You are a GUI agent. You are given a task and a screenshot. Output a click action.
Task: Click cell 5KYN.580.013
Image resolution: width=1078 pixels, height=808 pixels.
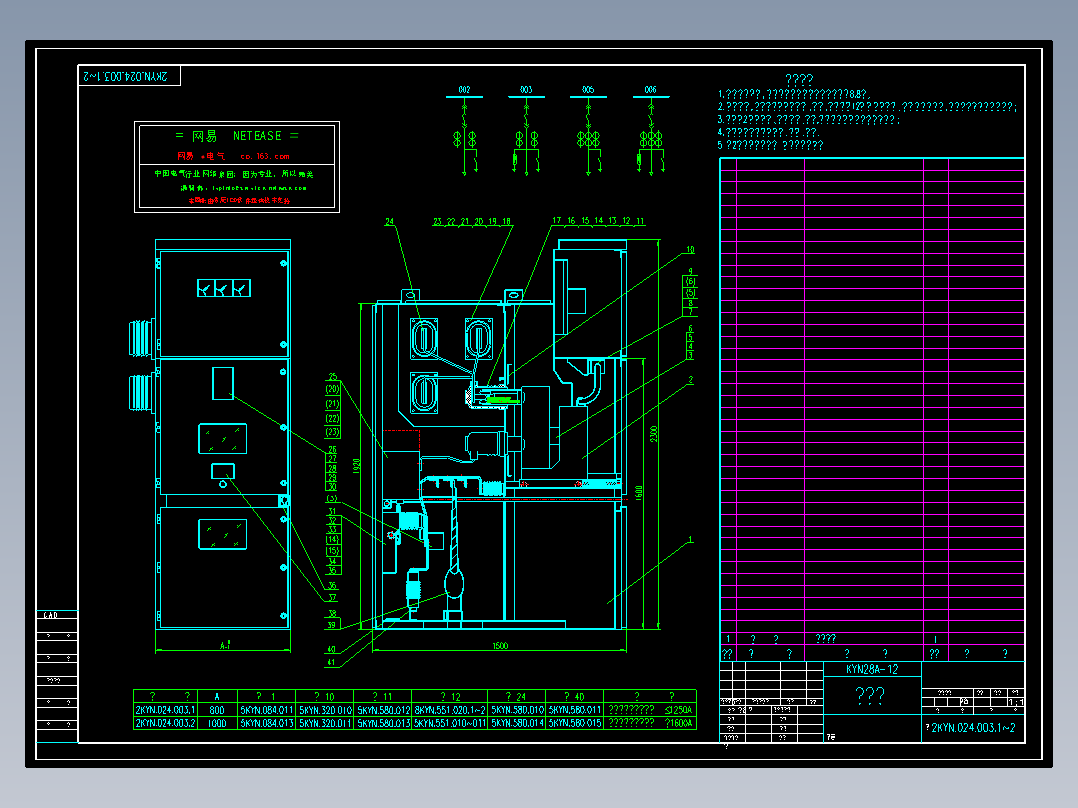[384, 723]
